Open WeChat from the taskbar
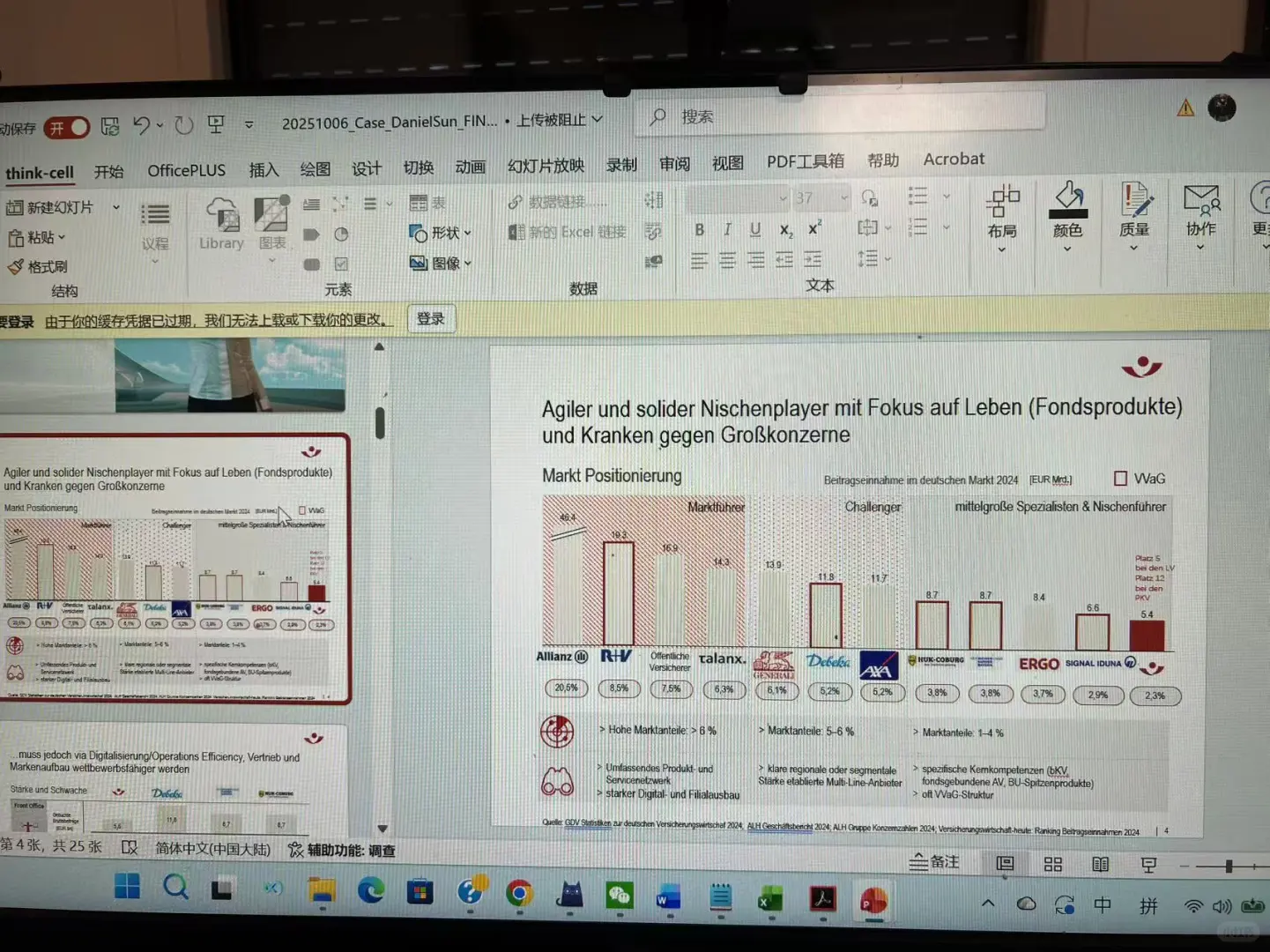The height and width of the screenshot is (952, 1270). coord(620,896)
